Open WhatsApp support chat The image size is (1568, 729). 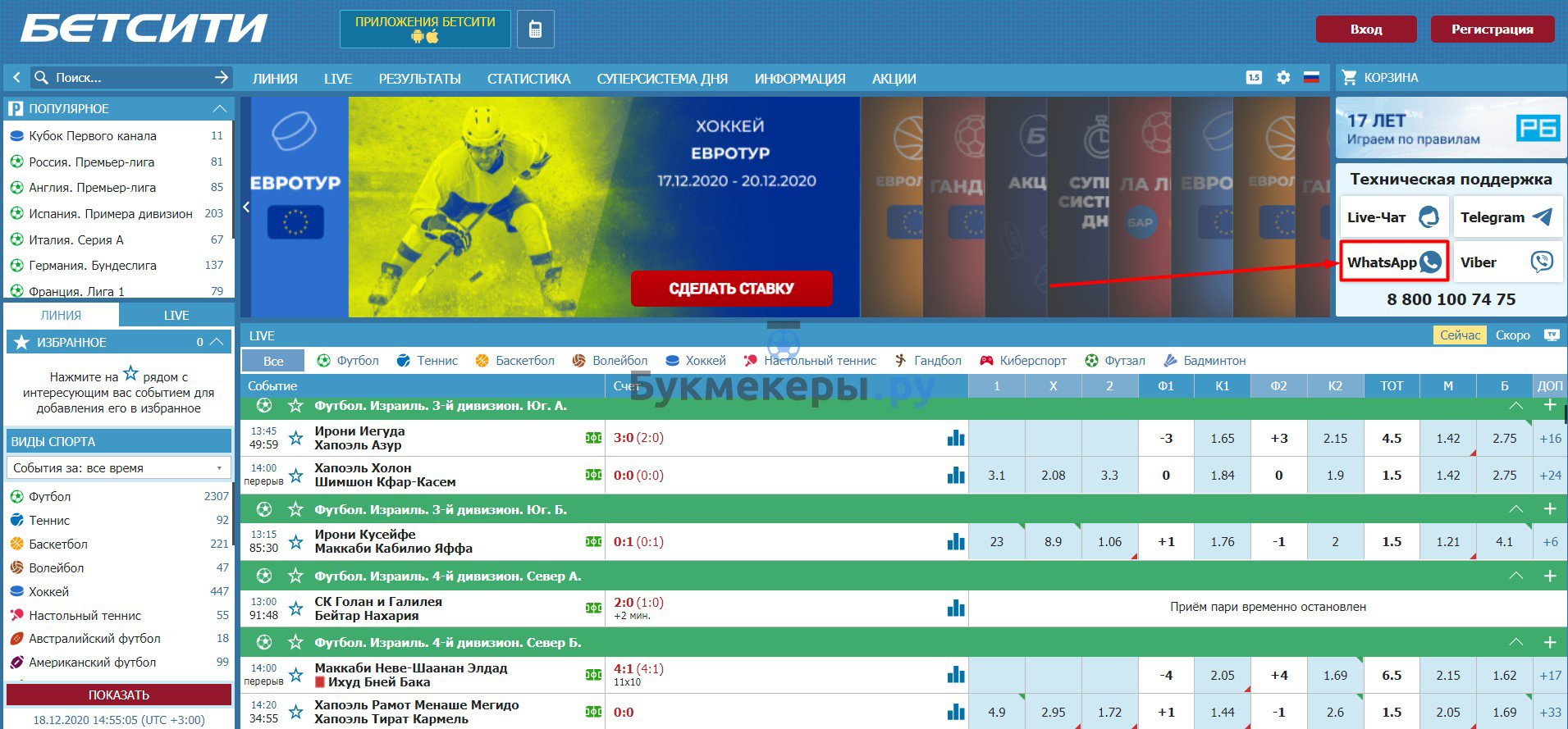coord(1393,262)
